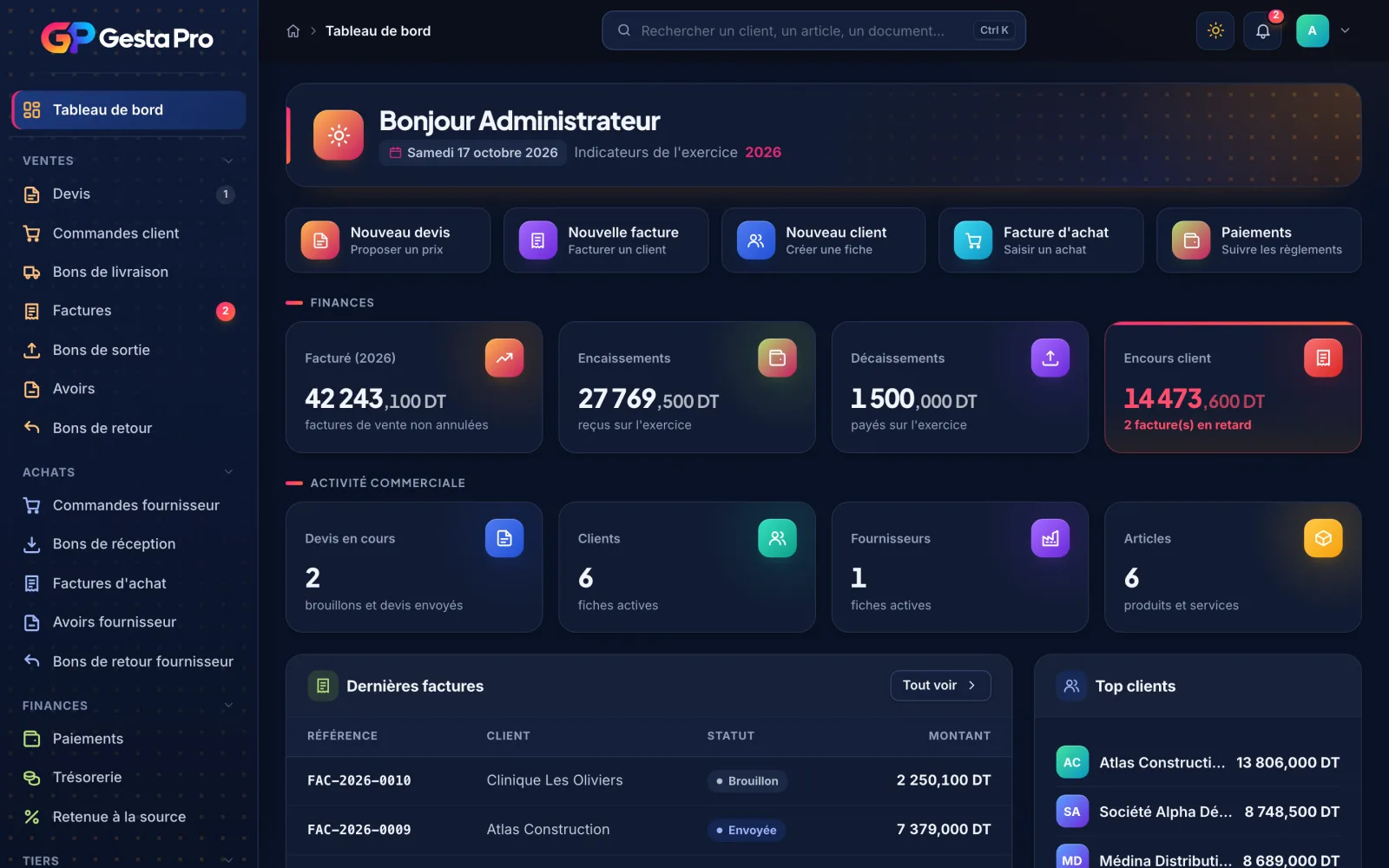Open Commandes client in the sidebar
The height and width of the screenshot is (868, 1389).
click(x=128, y=233)
